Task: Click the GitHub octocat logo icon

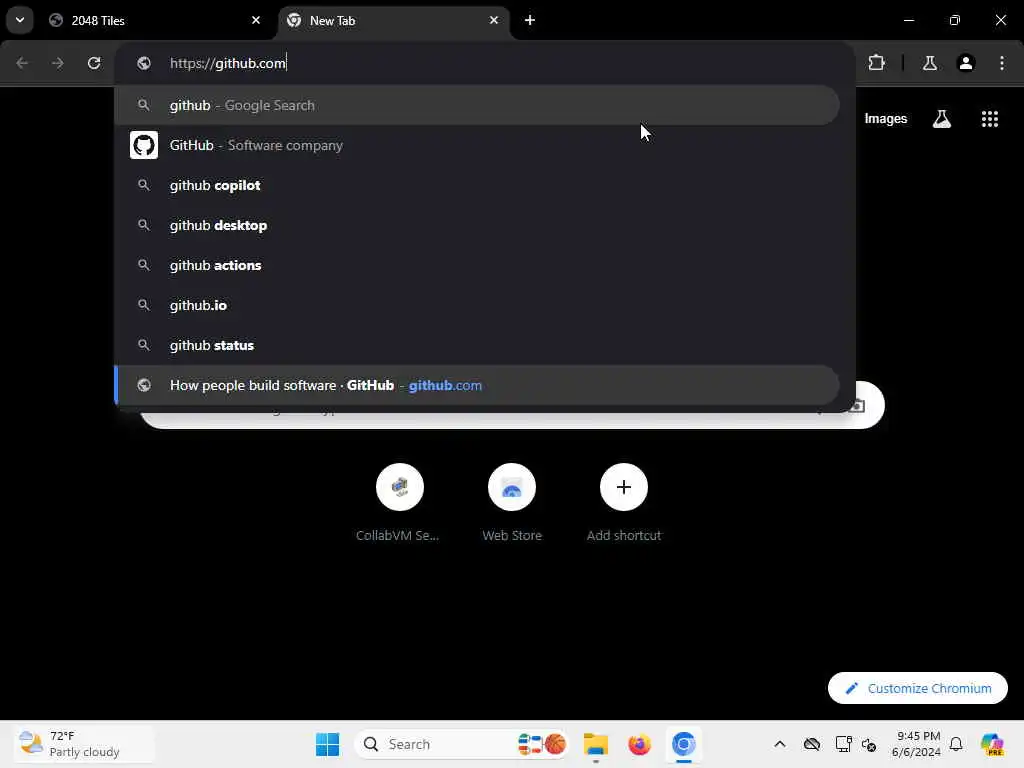Action: point(144,145)
